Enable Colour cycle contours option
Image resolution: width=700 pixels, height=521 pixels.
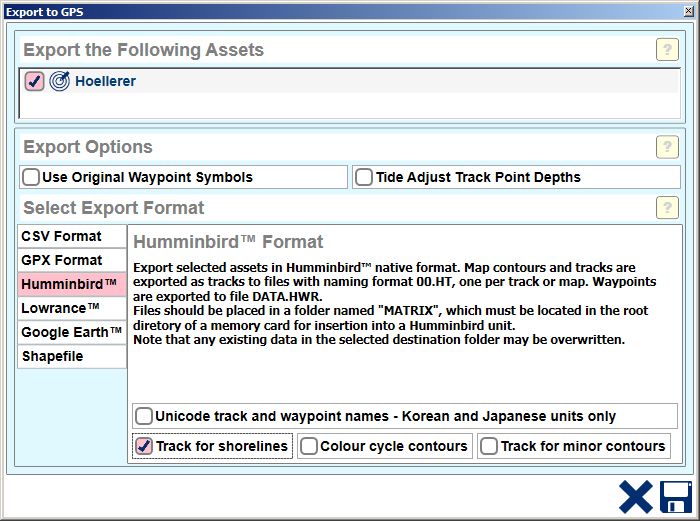(309, 446)
